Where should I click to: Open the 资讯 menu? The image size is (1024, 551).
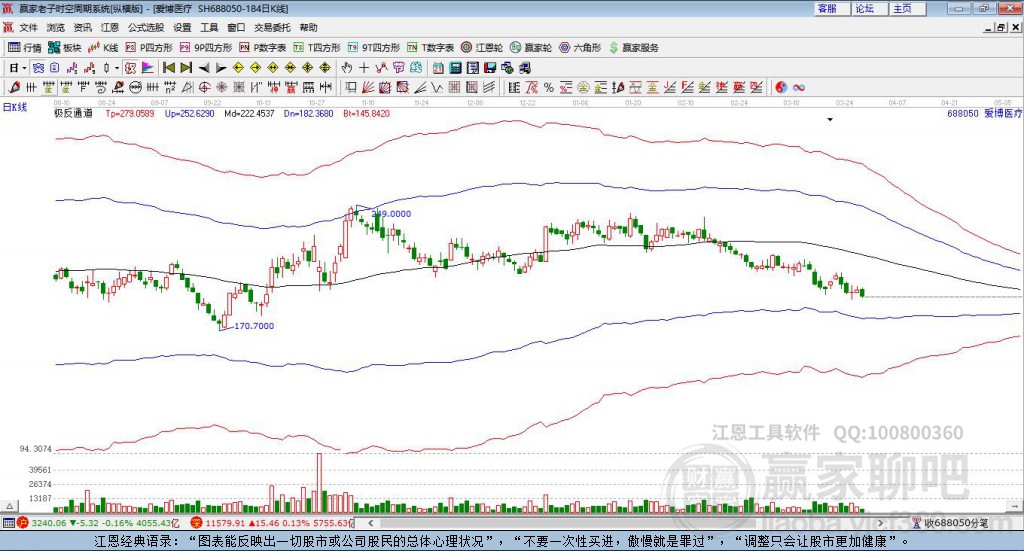tap(82, 27)
